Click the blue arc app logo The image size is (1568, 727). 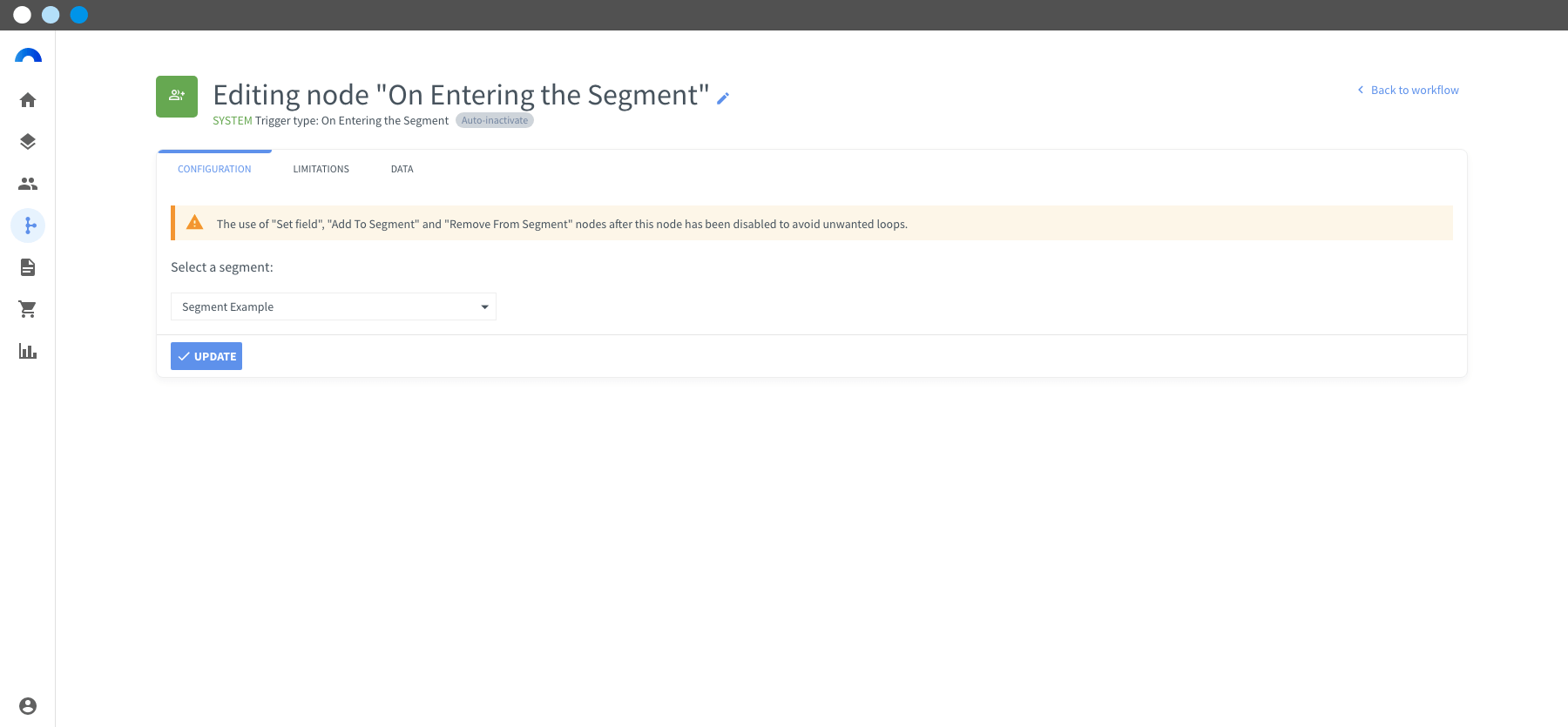coord(28,56)
